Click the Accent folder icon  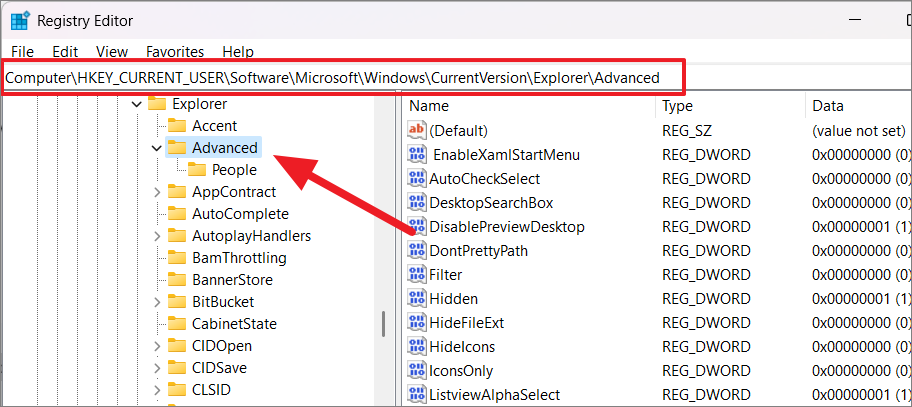tap(176, 126)
